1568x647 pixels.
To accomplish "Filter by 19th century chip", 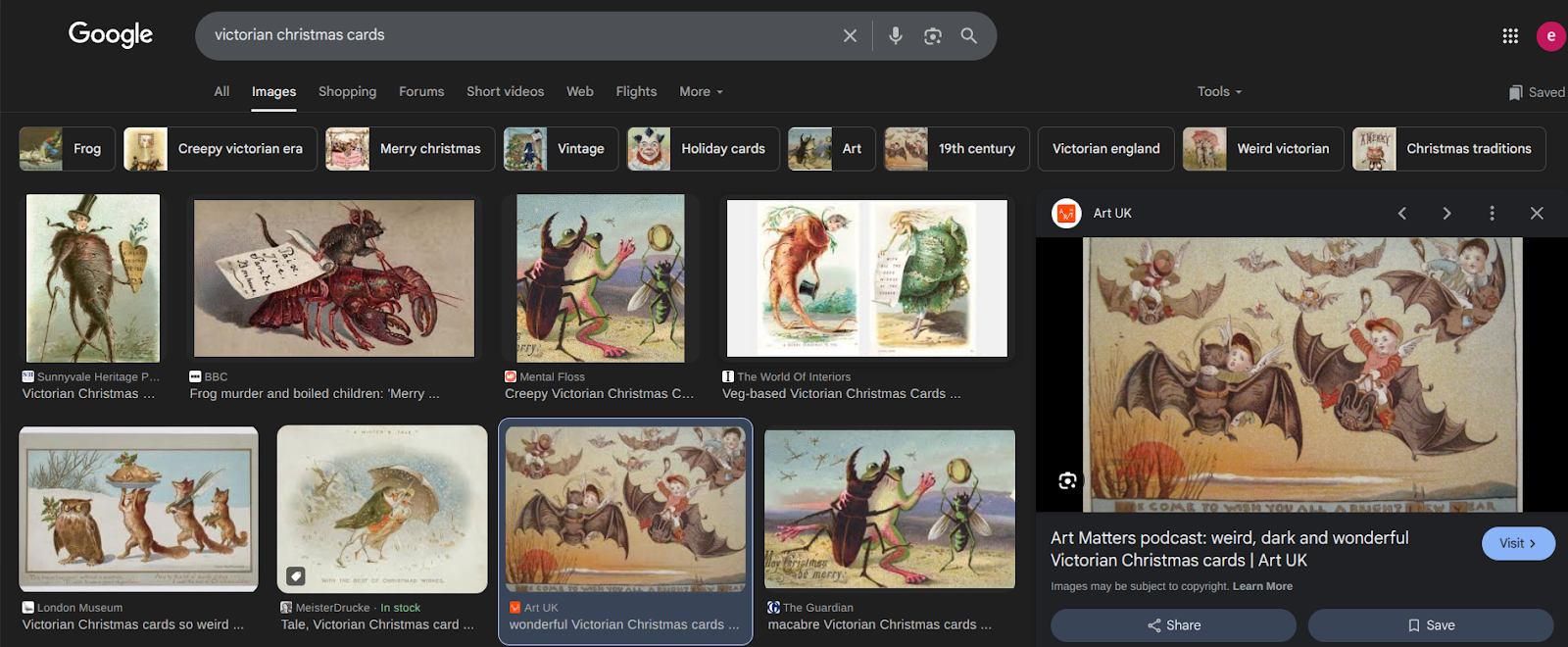I will click(956, 149).
